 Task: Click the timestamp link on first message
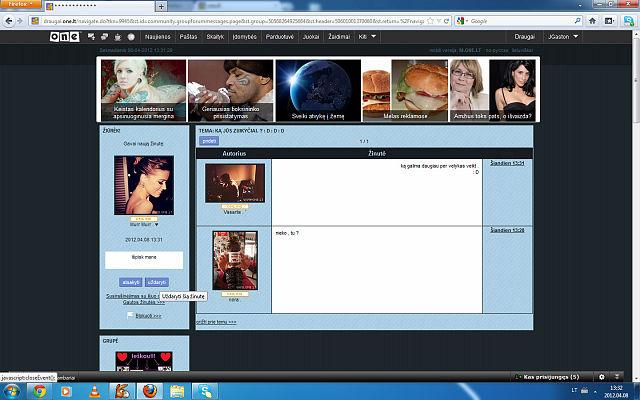tap(507, 163)
